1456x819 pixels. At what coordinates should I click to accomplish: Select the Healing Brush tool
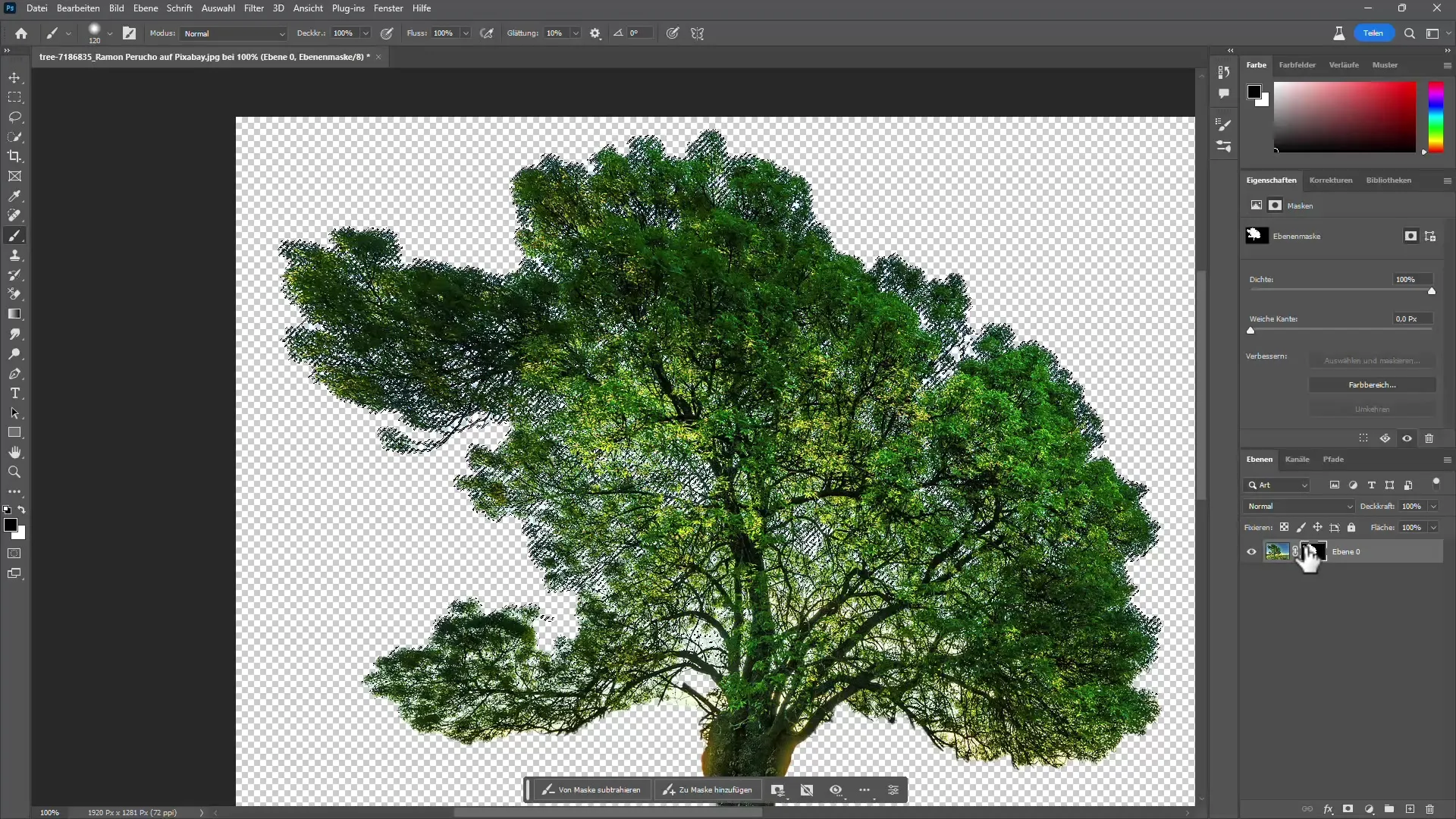[x=15, y=216]
